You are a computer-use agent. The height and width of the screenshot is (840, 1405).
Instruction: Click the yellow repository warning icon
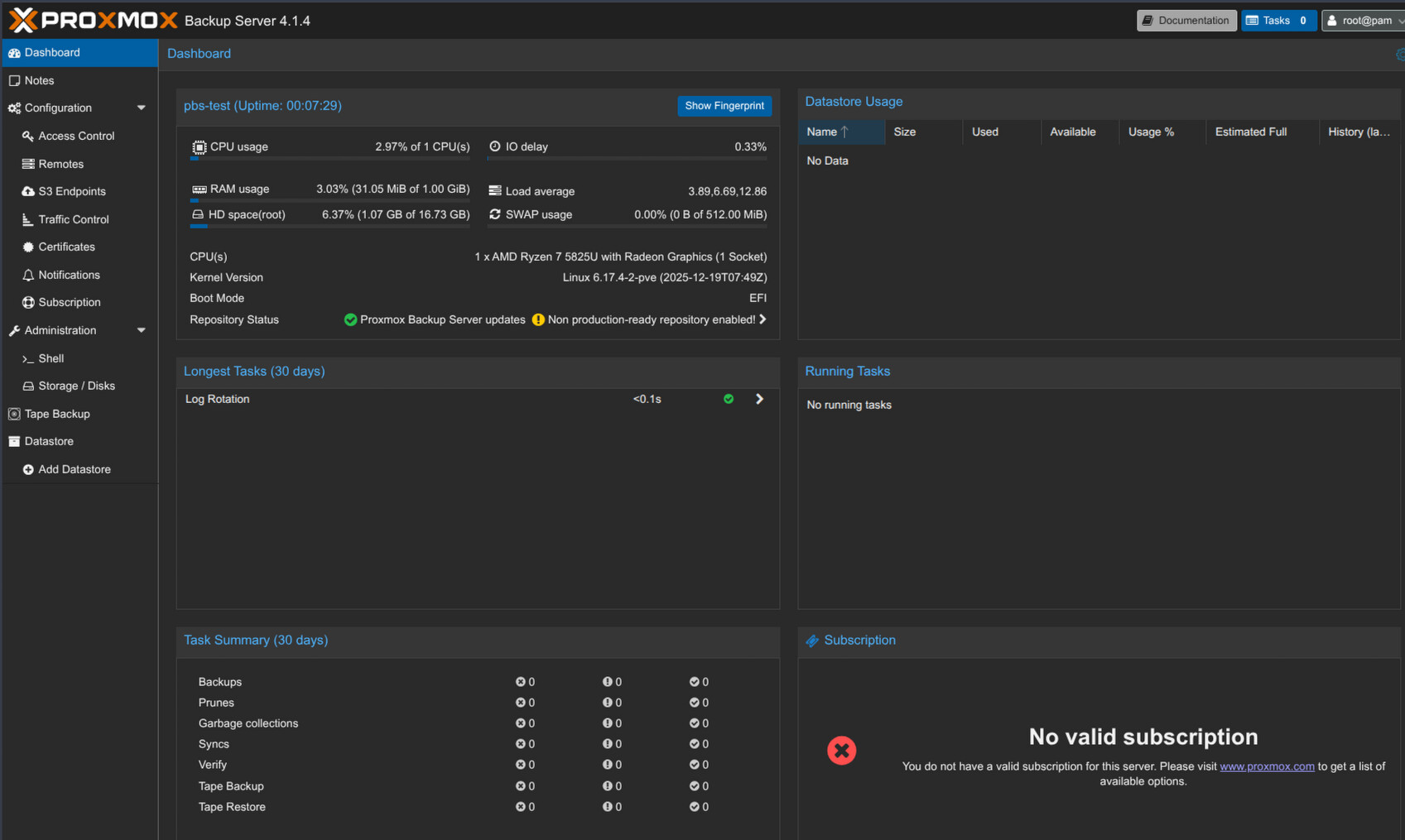(538, 319)
